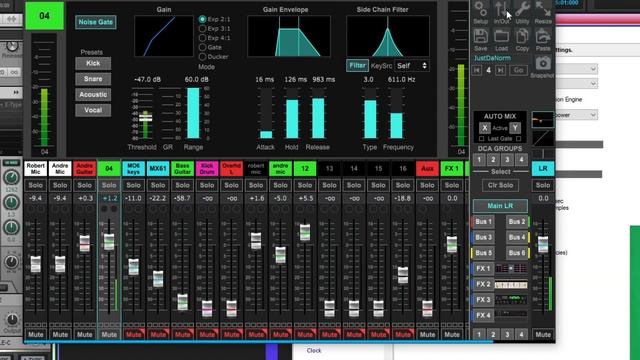Mute the LR master channel

(543, 334)
